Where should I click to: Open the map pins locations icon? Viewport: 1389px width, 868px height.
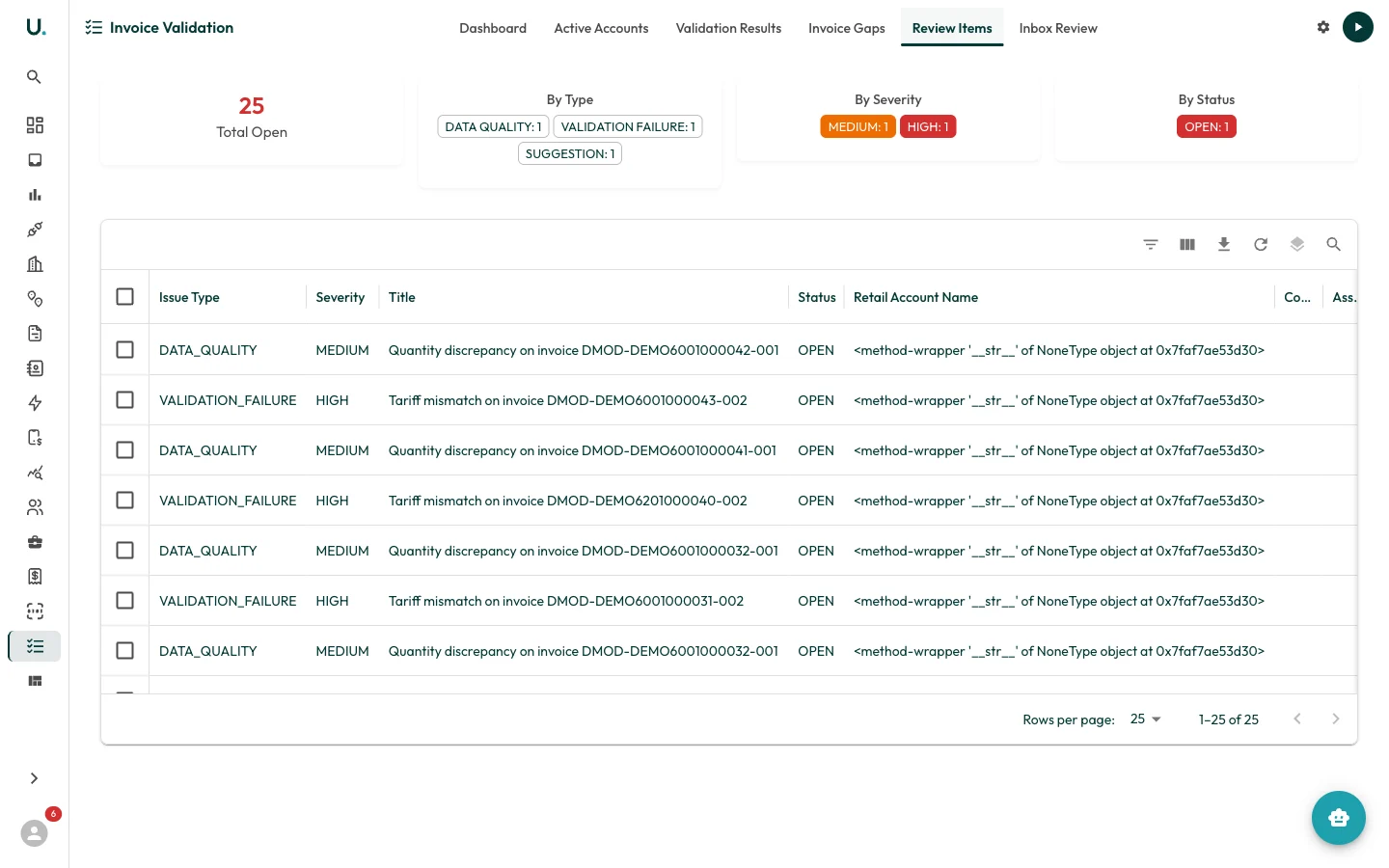click(x=35, y=299)
